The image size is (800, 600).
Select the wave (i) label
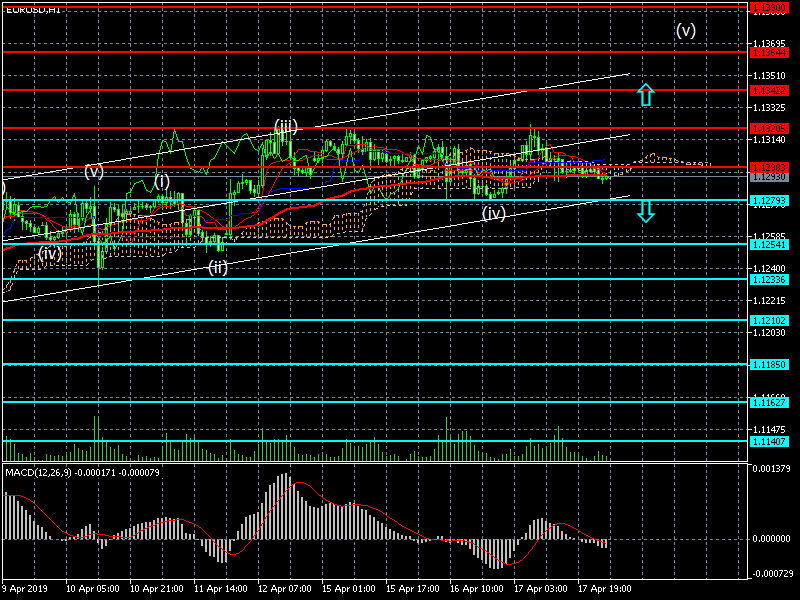click(162, 181)
